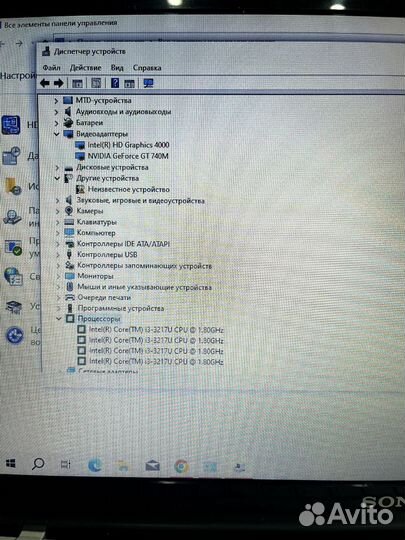Select Неизвестное устройство entry
The height and width of the screenshot is (540, 405).
129,189
